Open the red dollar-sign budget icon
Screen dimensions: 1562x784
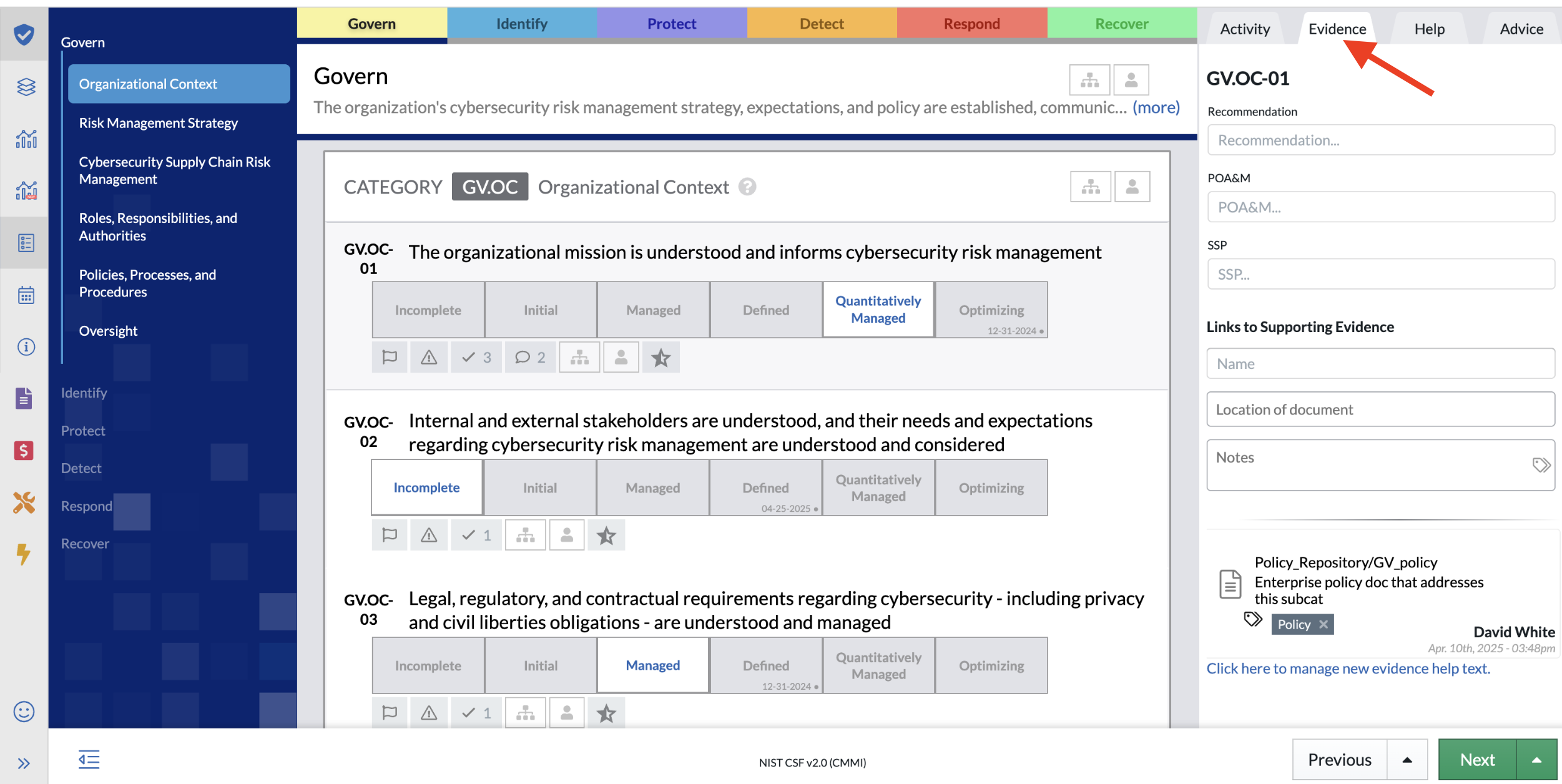coord(24,450)
